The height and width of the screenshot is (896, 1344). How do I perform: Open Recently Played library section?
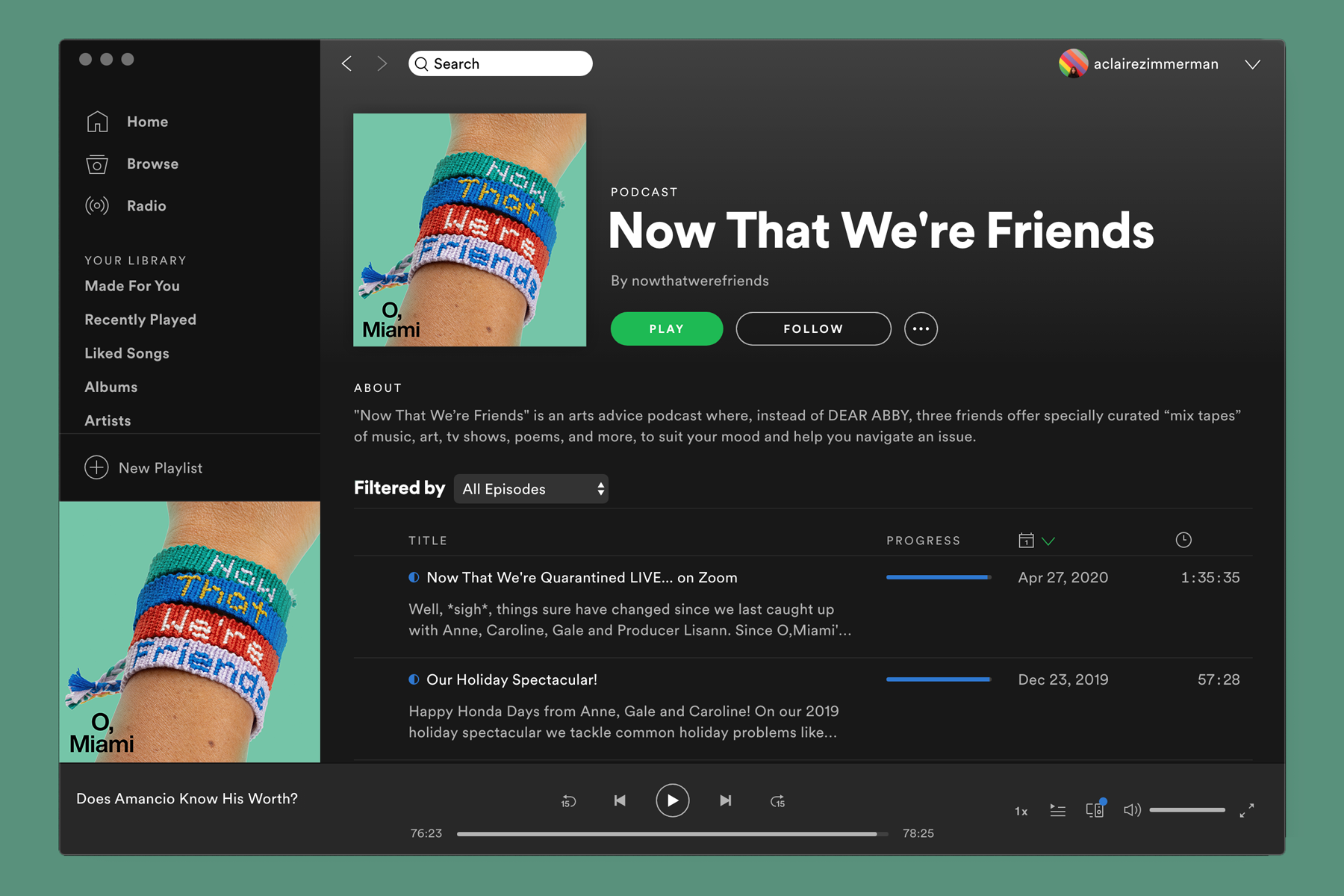(140, 320)
